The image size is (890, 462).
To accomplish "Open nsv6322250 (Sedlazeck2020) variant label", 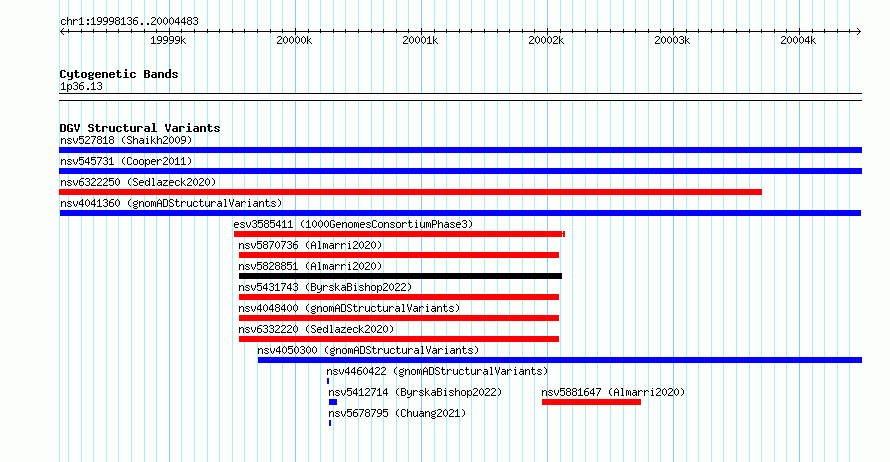I will point(138,182).
